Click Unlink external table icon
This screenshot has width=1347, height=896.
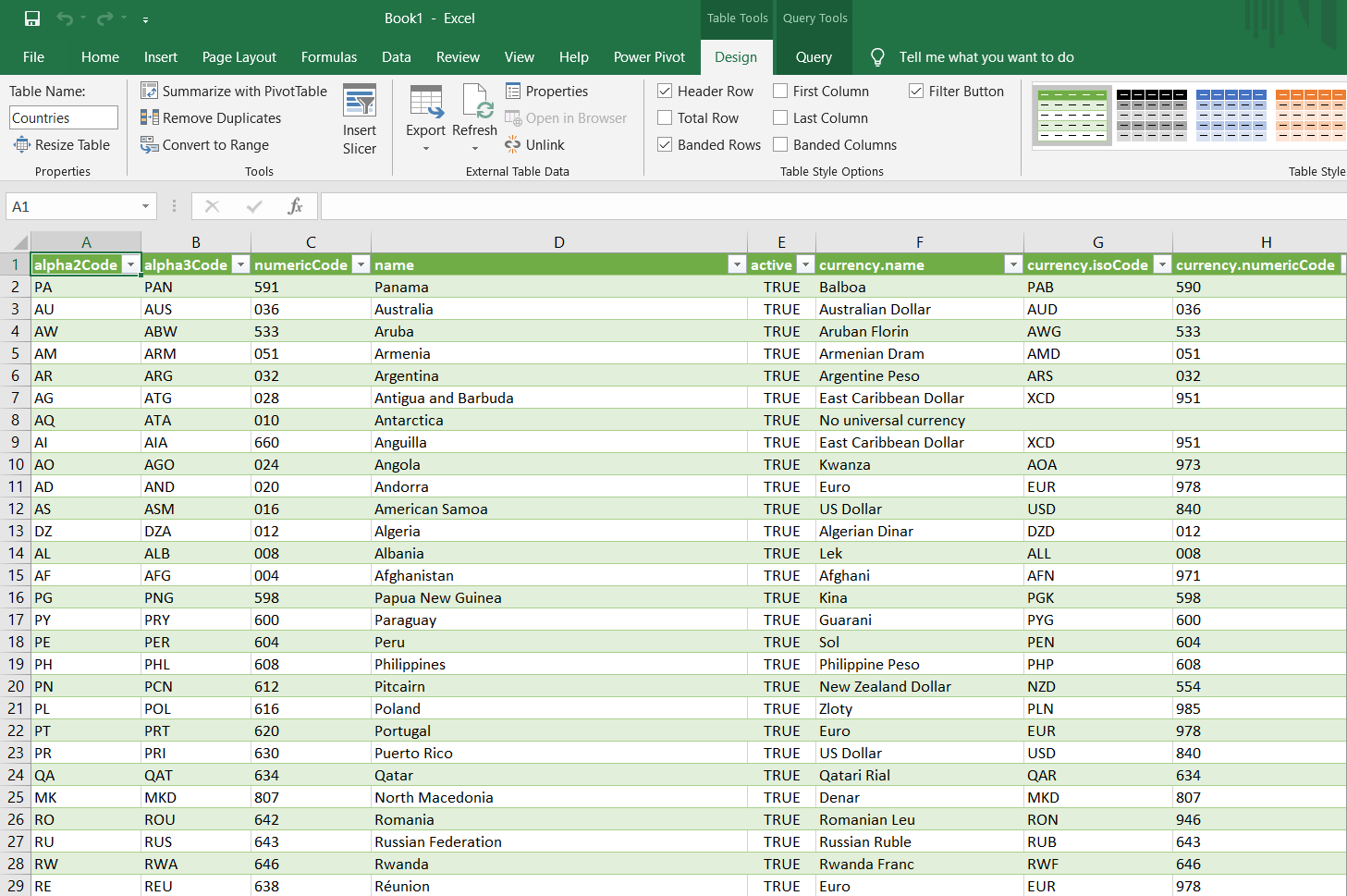tap(513, 144)
